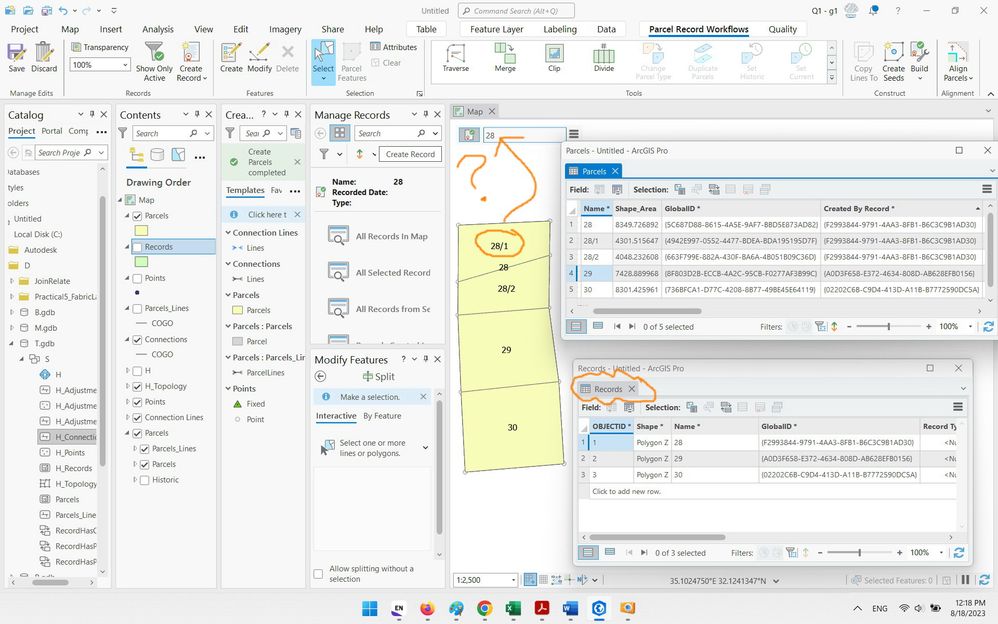The width and height of the screenshot is (998, 624).
Task: Click Show Only Active records icon
Action: point(154,53)
